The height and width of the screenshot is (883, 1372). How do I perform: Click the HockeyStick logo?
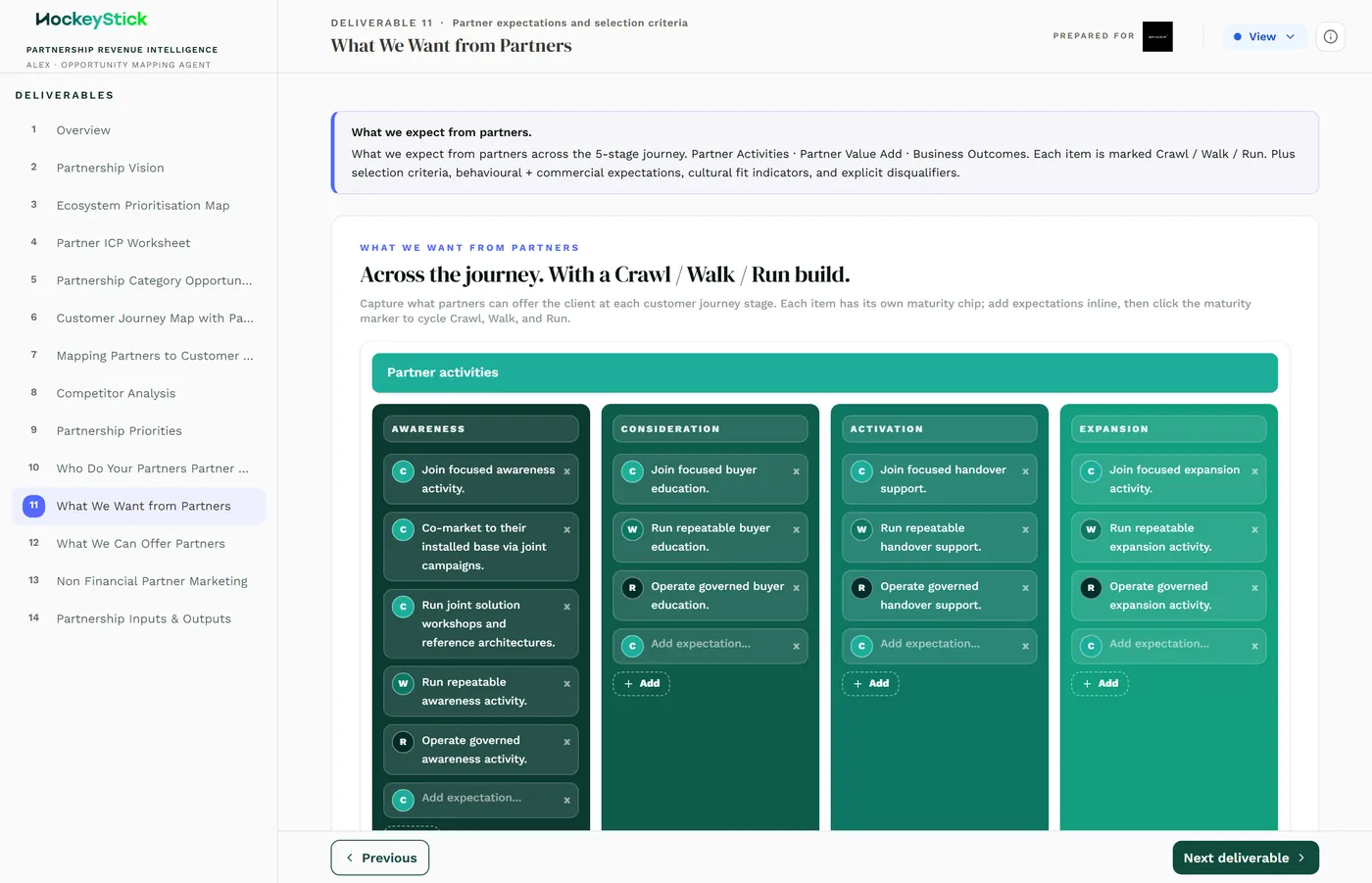91,20
